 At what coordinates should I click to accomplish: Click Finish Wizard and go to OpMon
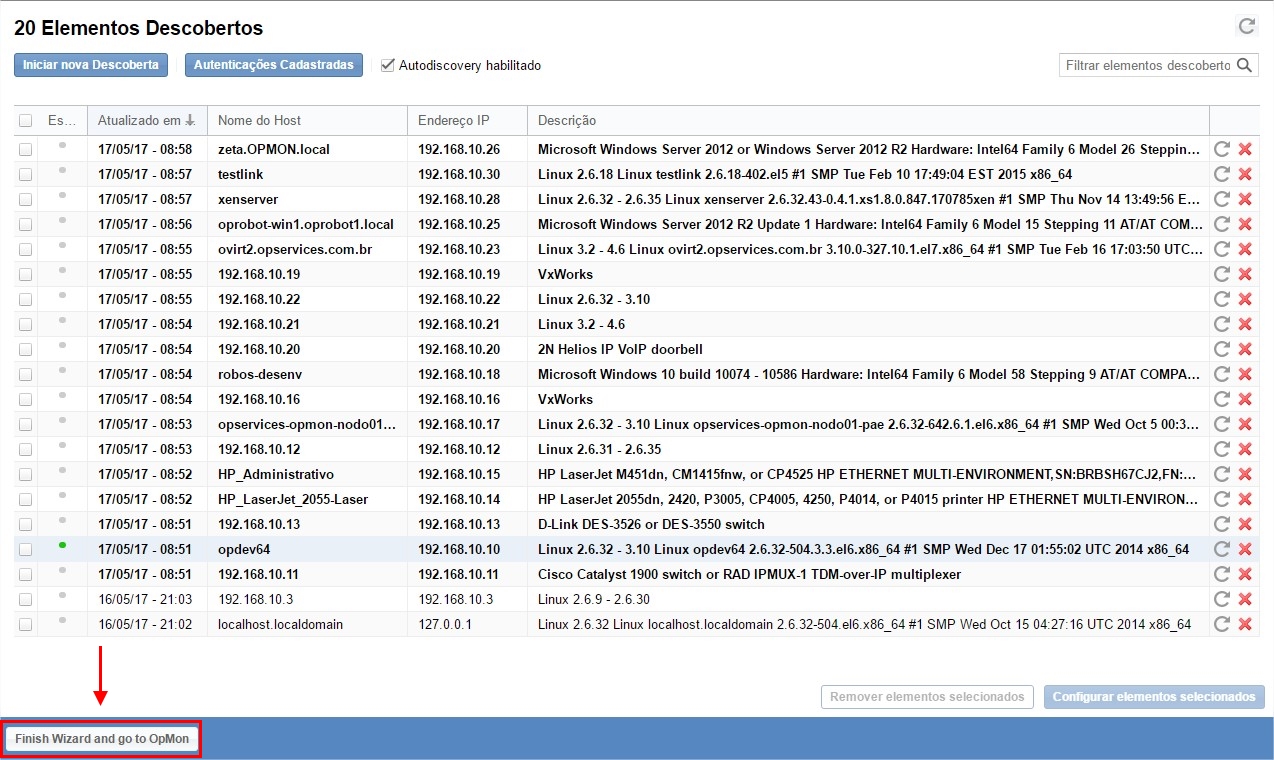click(102, 739)
